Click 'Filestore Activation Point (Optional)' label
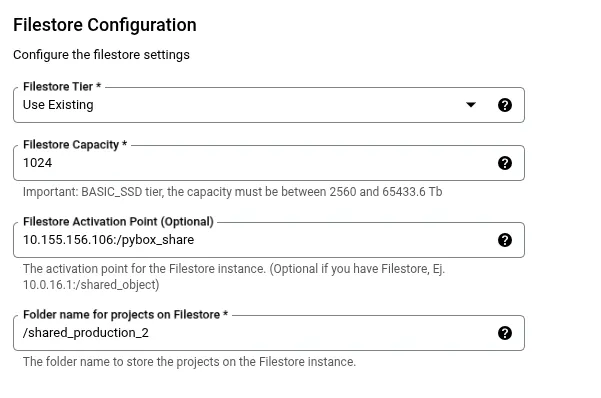The width and height of the screenshot is (601, 398). (118, 222)
